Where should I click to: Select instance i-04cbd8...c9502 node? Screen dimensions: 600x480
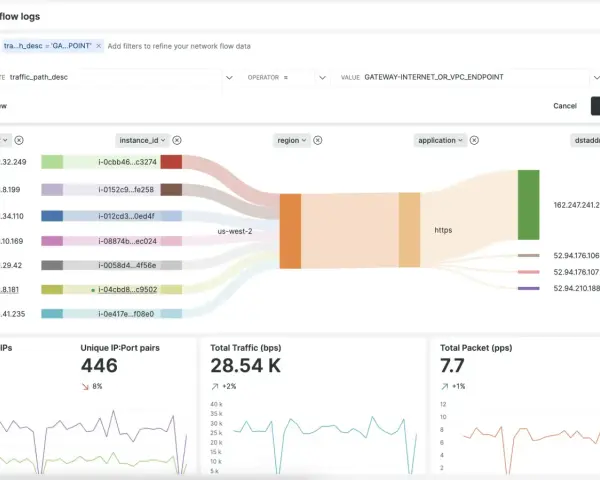[x=127, y=290]
